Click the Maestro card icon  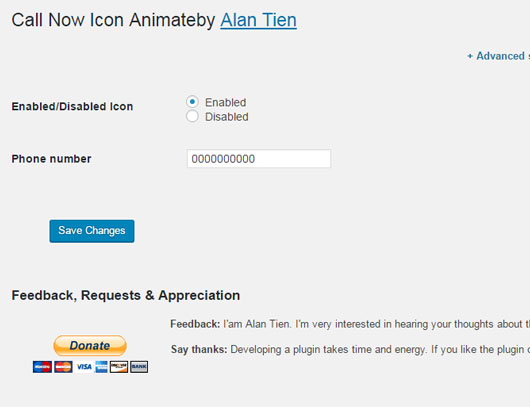[x=42, y=367]
